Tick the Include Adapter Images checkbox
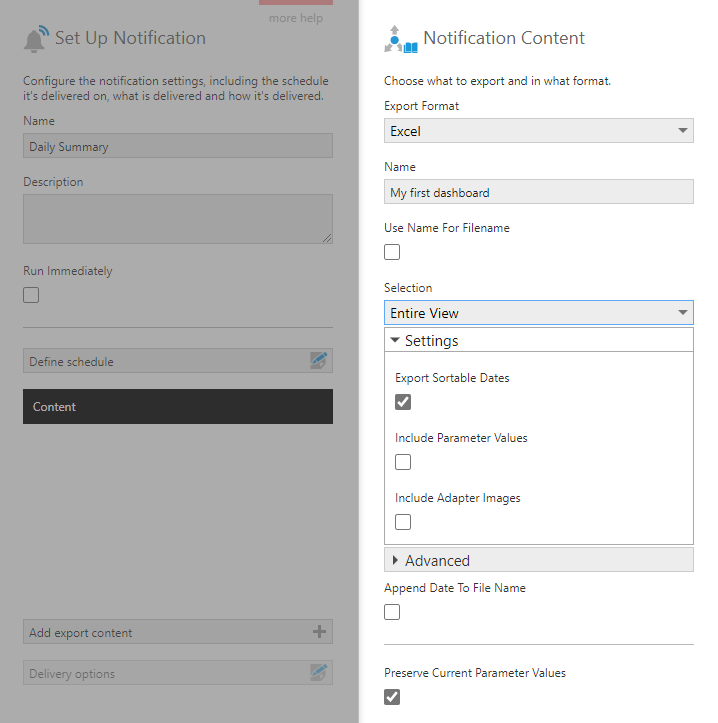 click(x=403, y=522)
